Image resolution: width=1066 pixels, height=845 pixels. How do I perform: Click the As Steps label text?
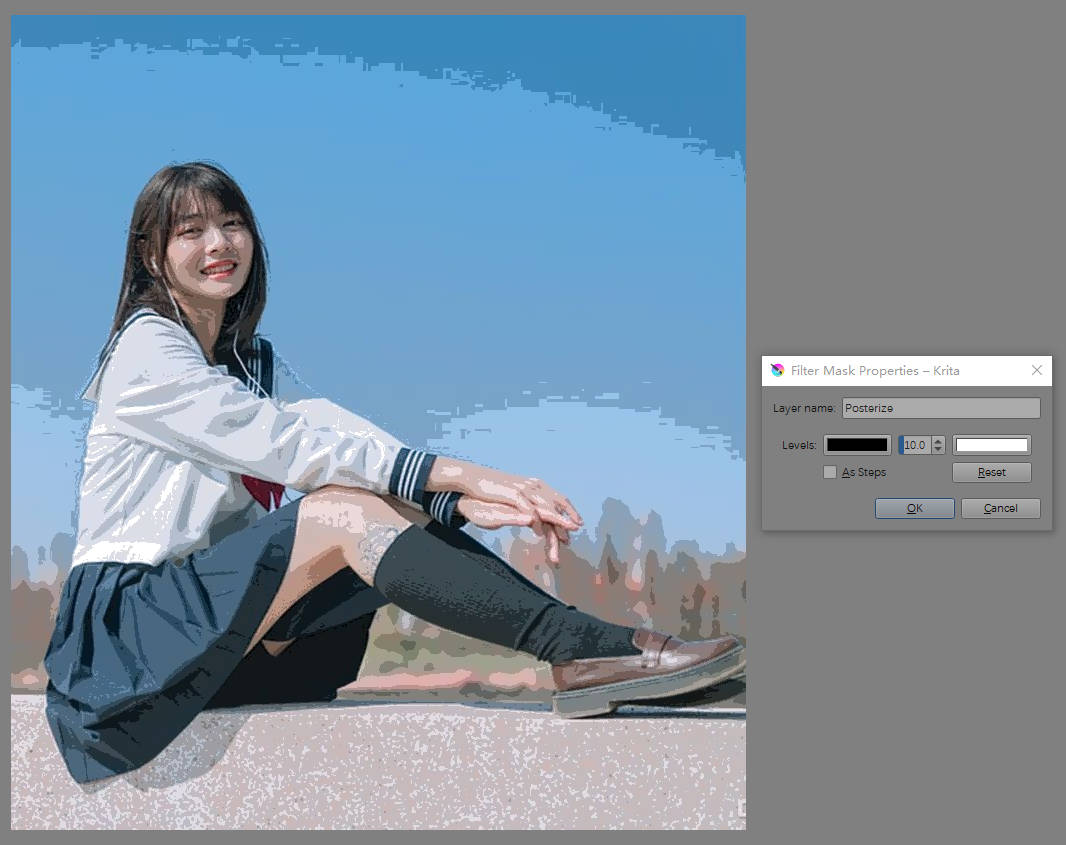[x=864, y=472]
